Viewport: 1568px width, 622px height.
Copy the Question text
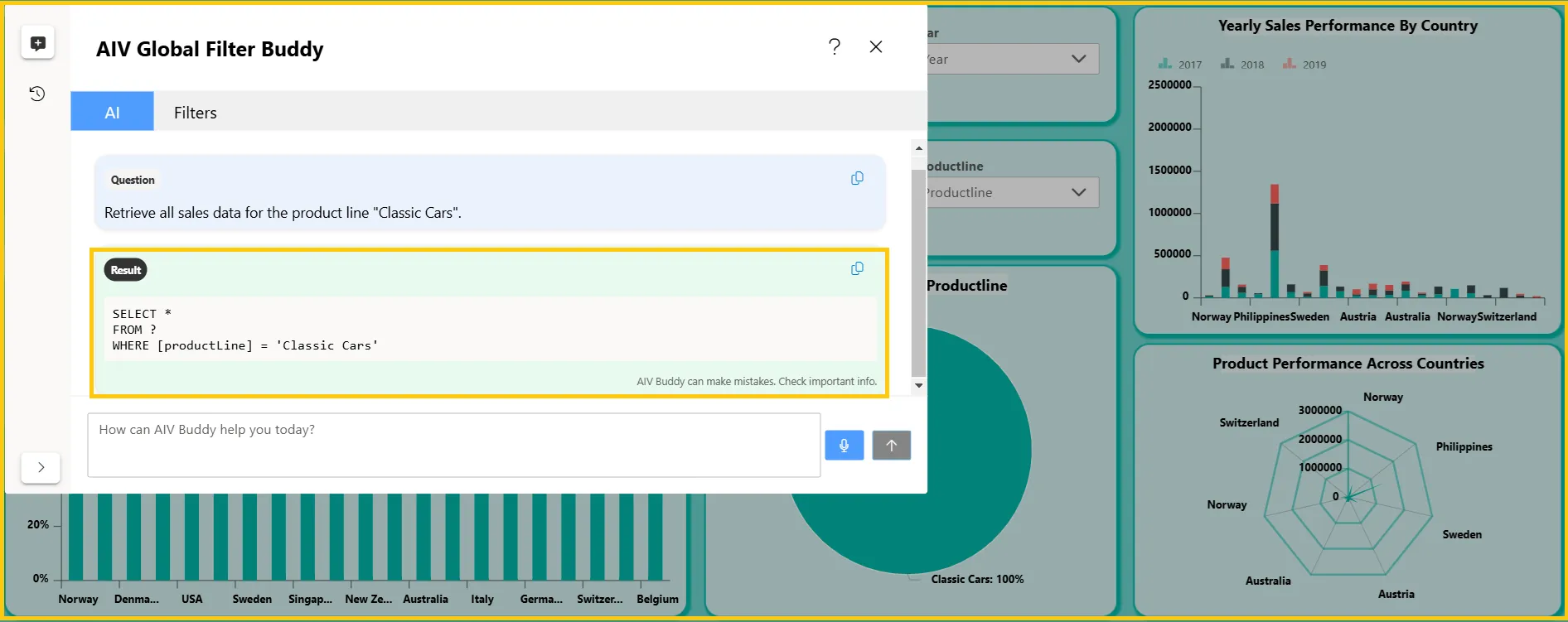click(857, 178)
